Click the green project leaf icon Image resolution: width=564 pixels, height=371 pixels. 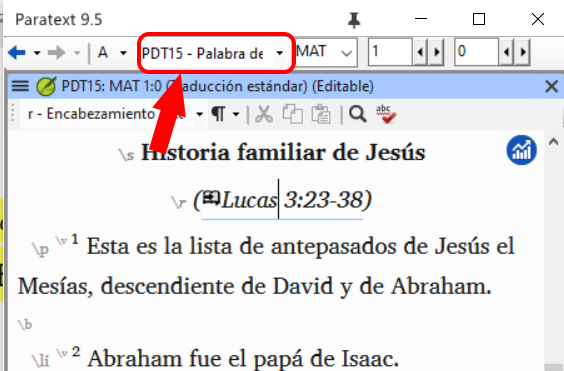[46, 87]
